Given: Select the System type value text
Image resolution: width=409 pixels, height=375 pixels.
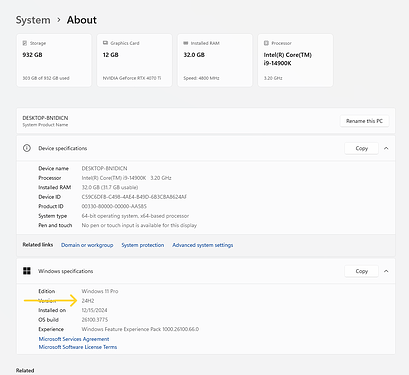Looking at the screenshot, I should click(135, 216).
